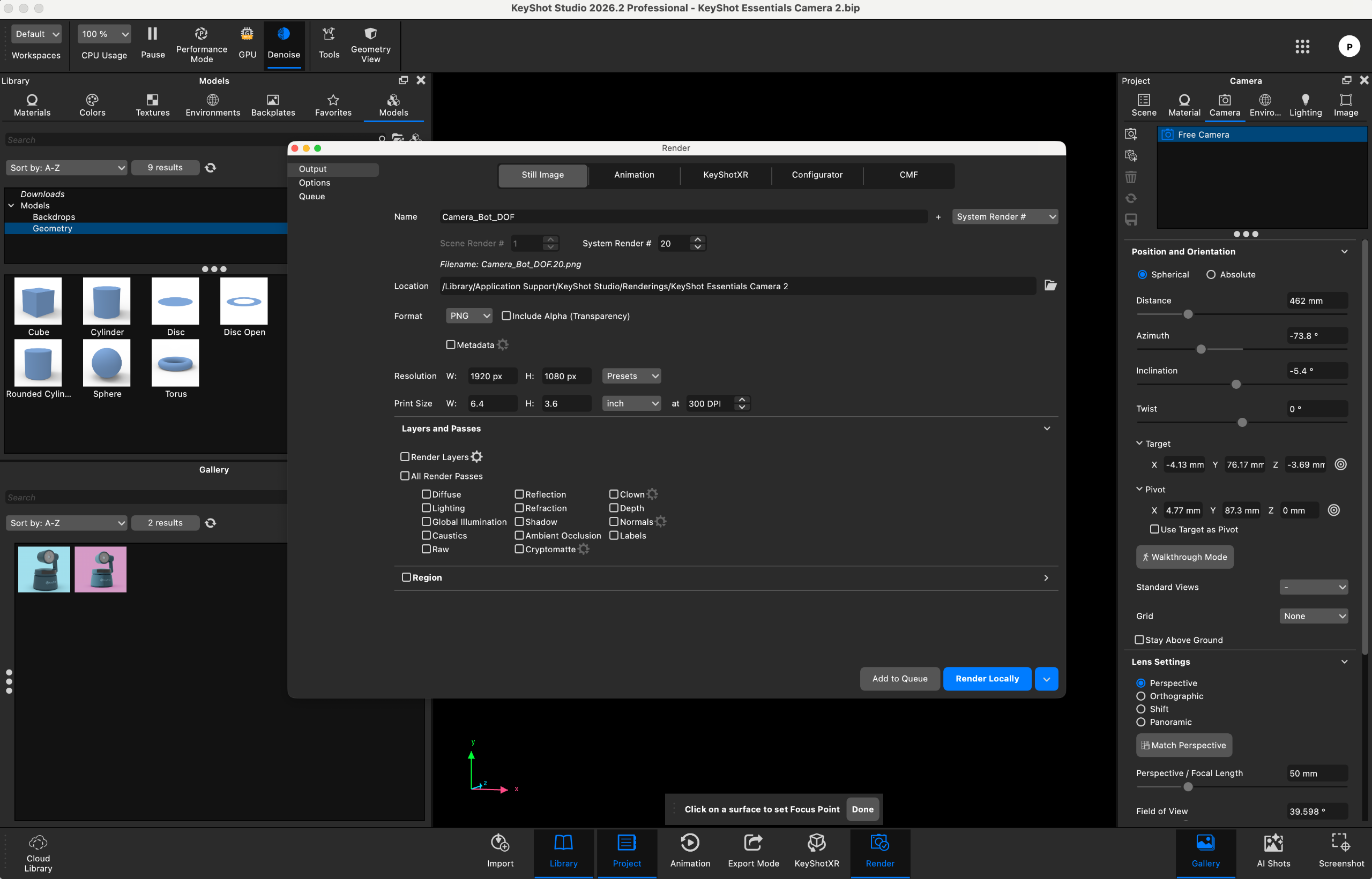Viewport: 1372px width, 879px height.
Task: Toggle GPU mode icon
Action: coord(247,43)
